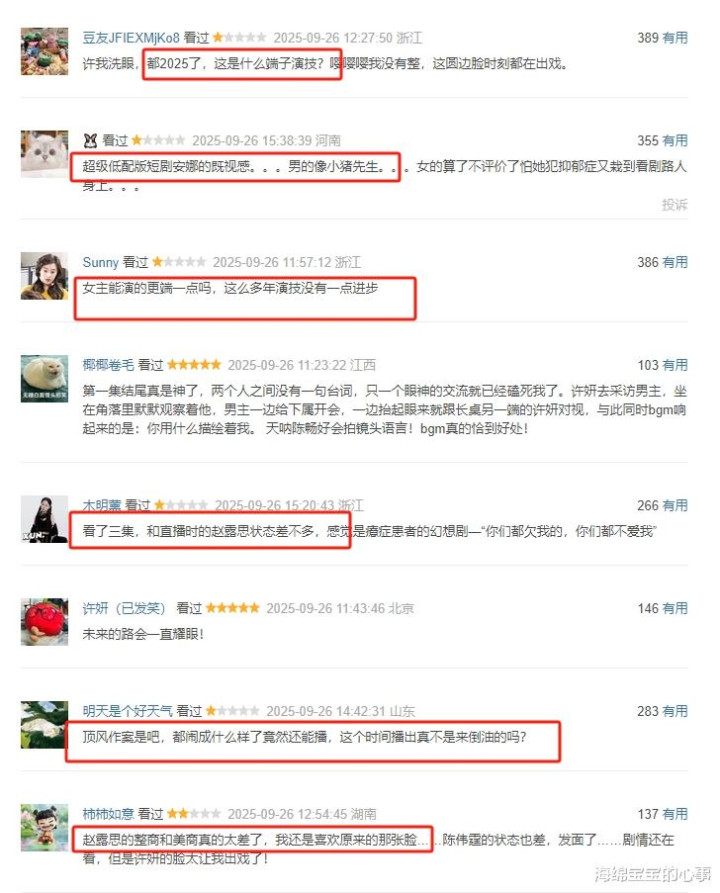Vote 146 有用 on 许妍 review
Image resolution: width=720 pixels, height=893 pixels.
click(662, 608)
